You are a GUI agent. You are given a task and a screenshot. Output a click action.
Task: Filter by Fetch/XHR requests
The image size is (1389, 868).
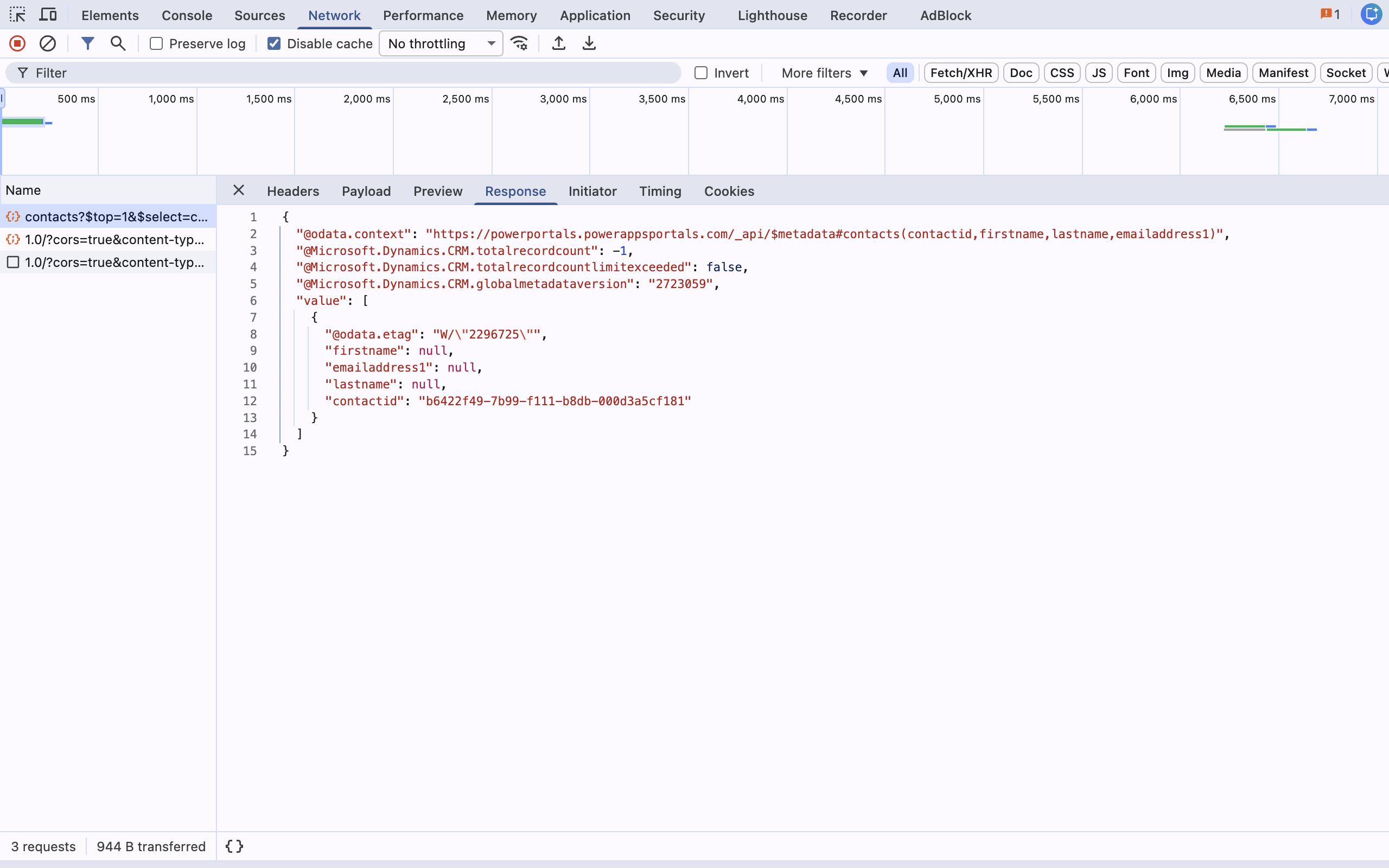pos(961,73)
